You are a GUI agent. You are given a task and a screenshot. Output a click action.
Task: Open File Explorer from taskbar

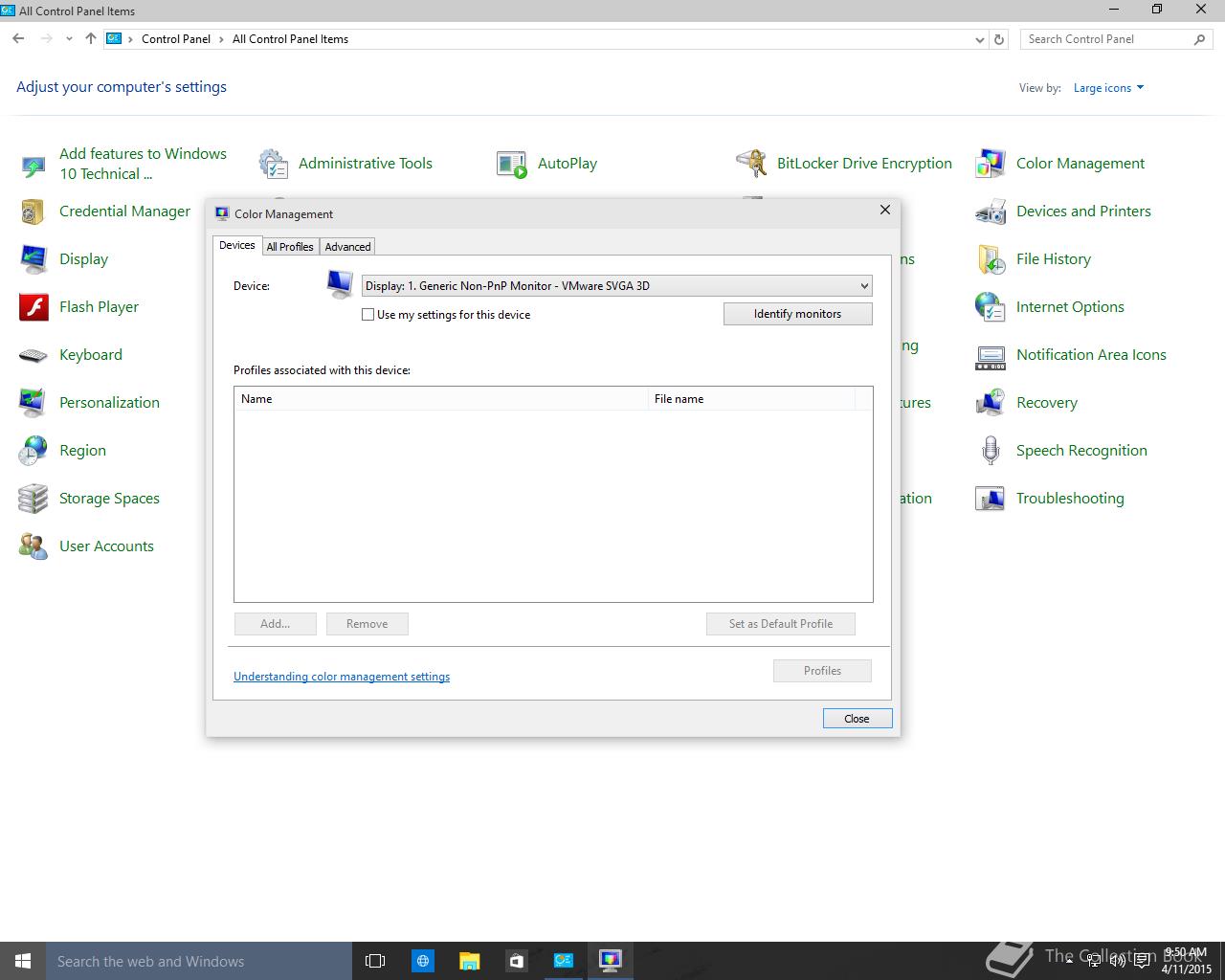point(469,961)
